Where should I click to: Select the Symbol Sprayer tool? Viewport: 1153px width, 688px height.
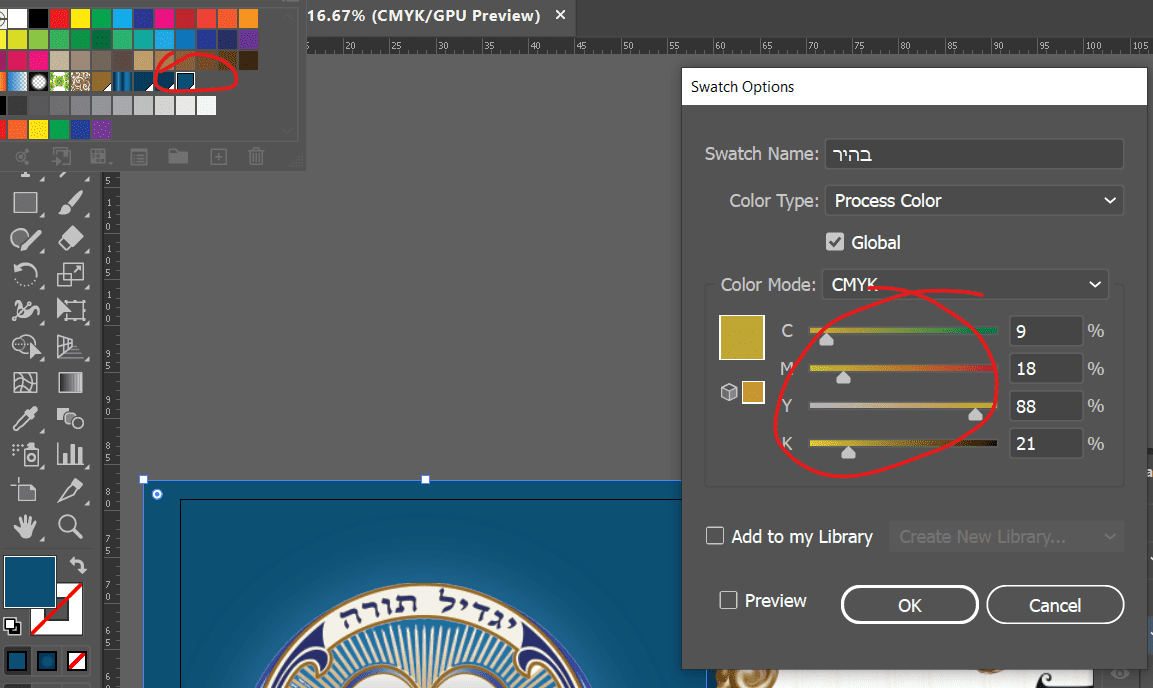[26, 454]
